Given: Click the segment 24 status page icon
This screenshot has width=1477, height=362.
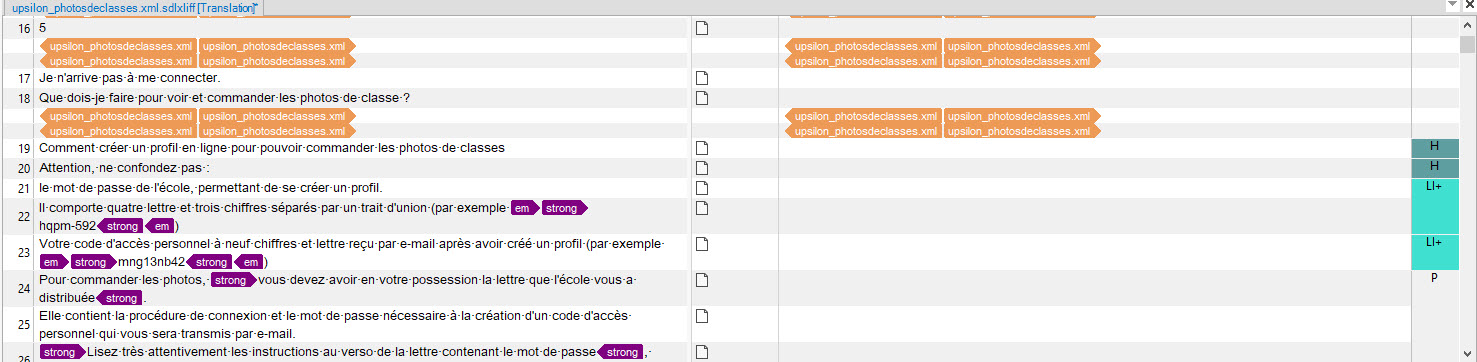Looking at the screenshot, I should pos(702,278).
